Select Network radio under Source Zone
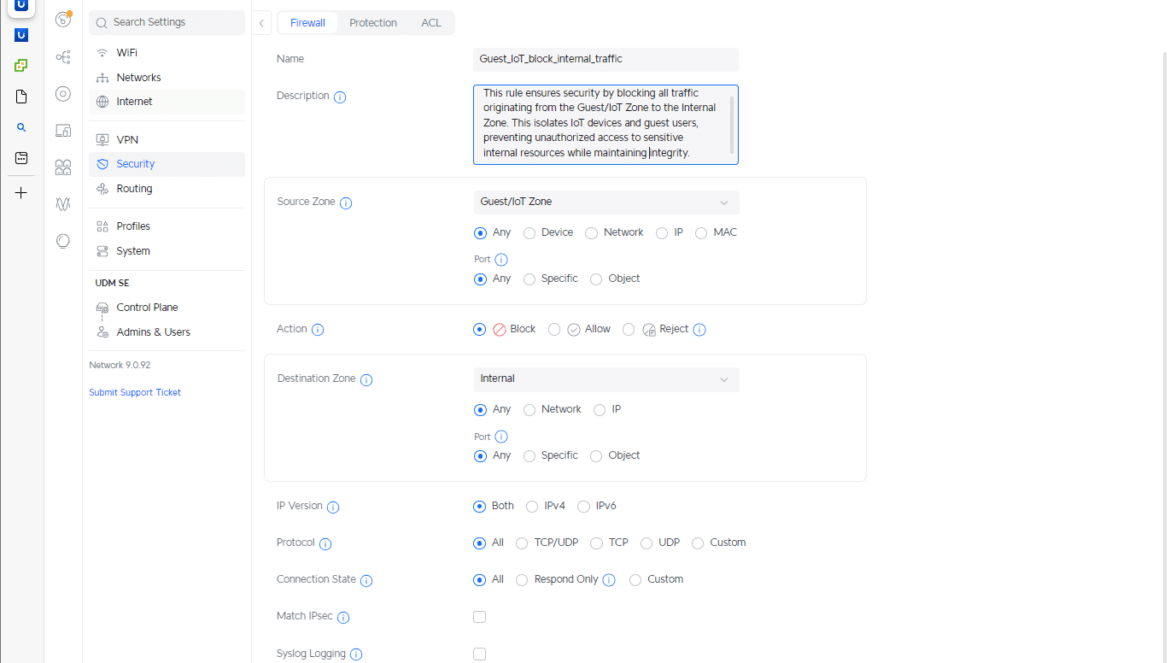The image size is (1170, 663). pyautogui.click(x=591, y=233)
